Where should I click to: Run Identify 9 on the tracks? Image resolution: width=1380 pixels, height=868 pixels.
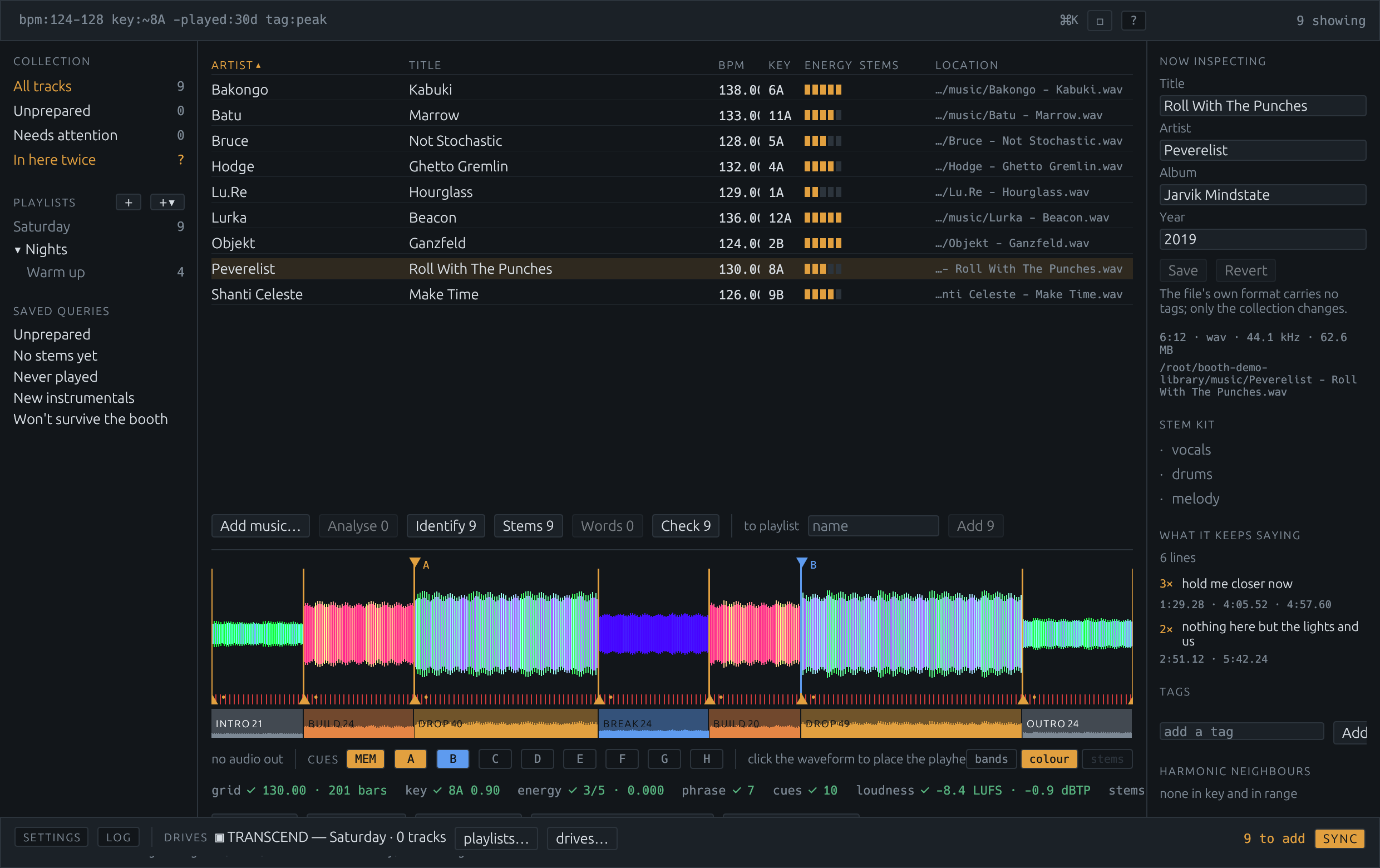pos(445,525)
